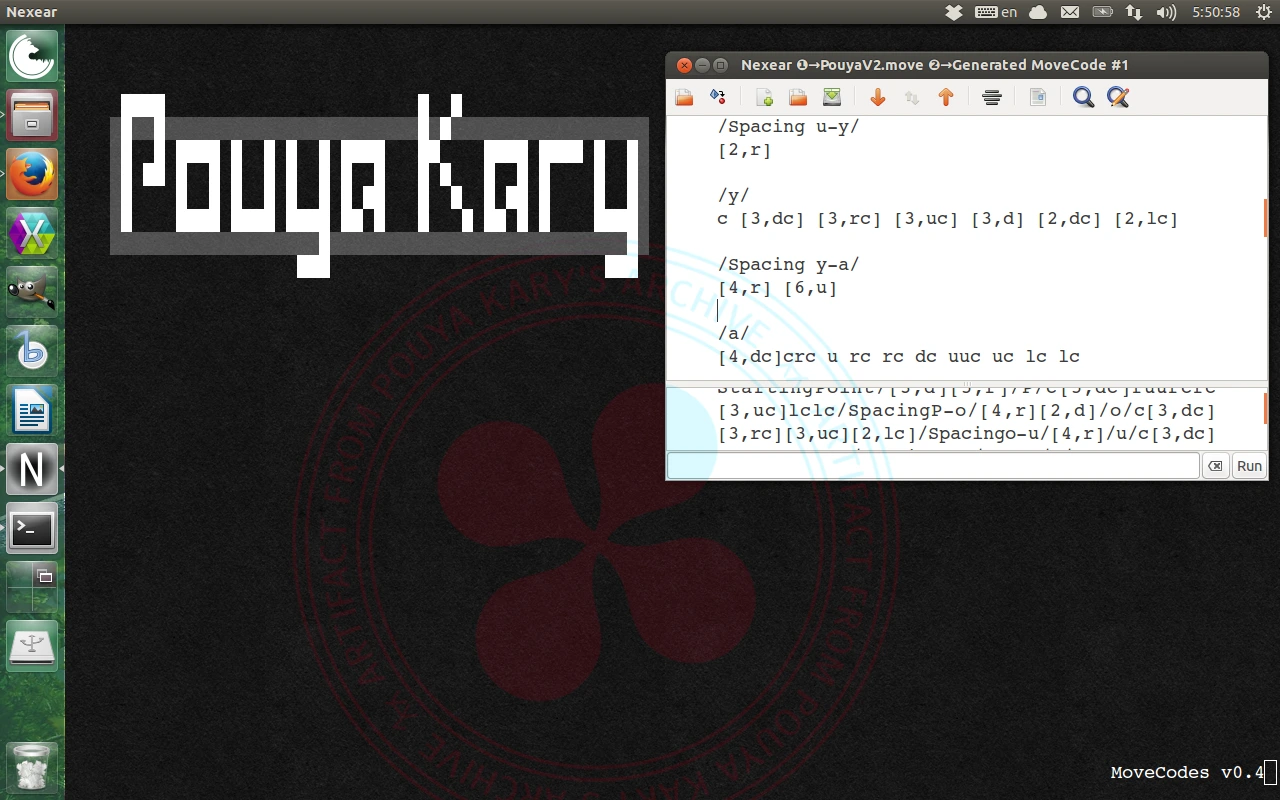
Task: Maximize the Nexear window
Action: [x=720, y=65]
